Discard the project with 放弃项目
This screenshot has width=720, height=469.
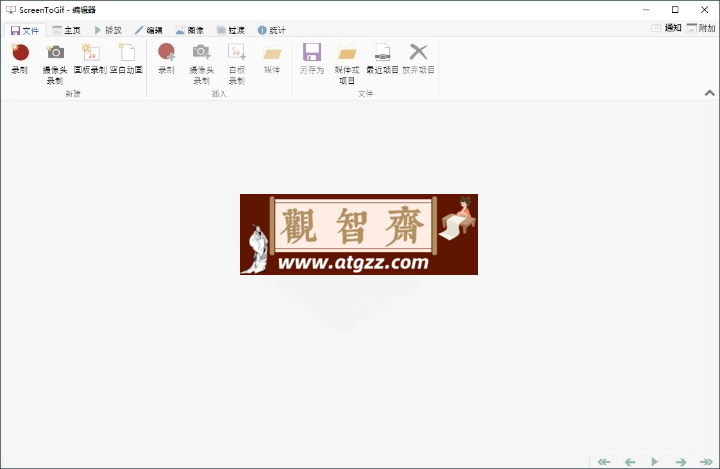click(x=418, y=58)
